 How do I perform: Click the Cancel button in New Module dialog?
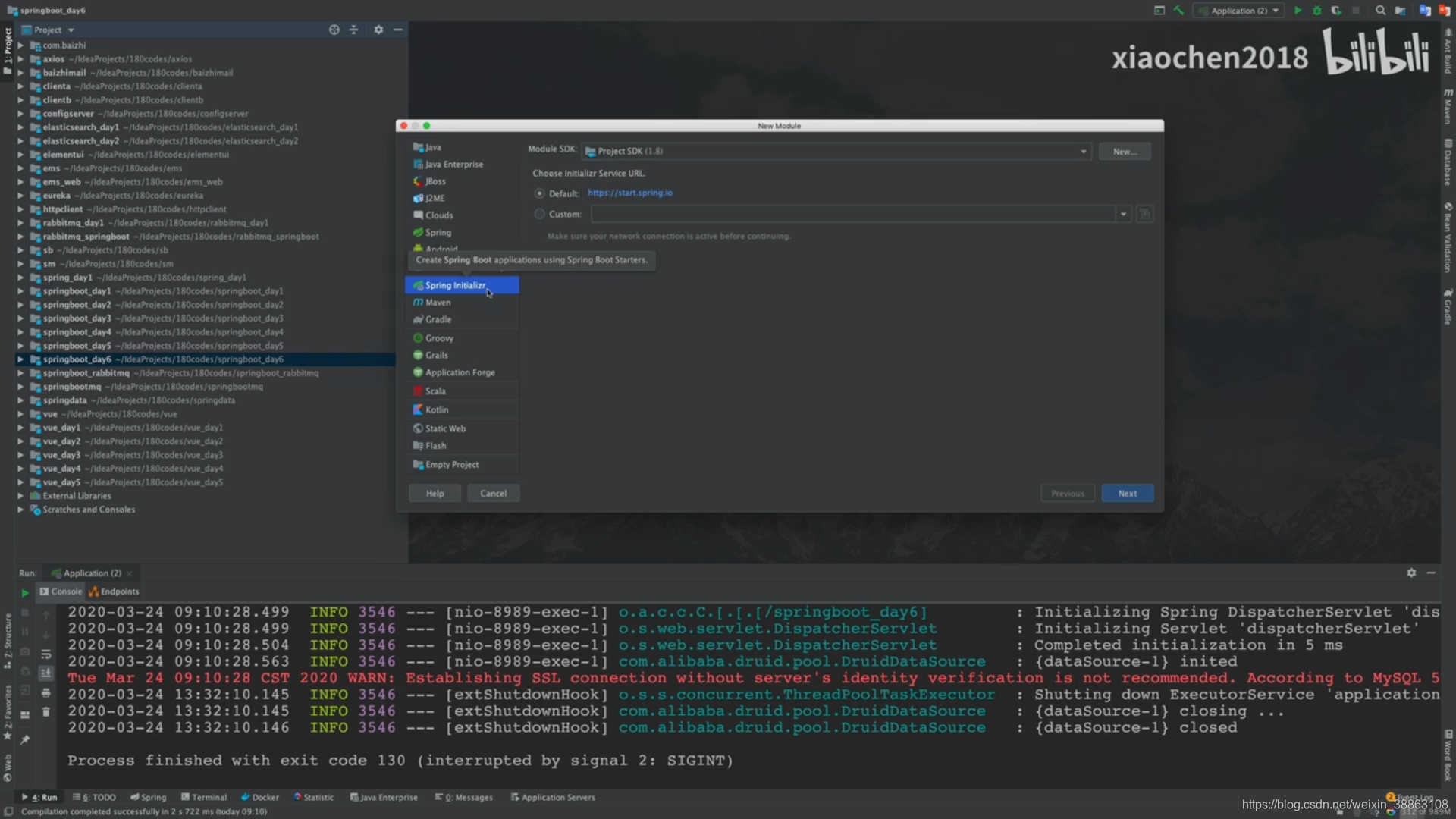(493, 494)
